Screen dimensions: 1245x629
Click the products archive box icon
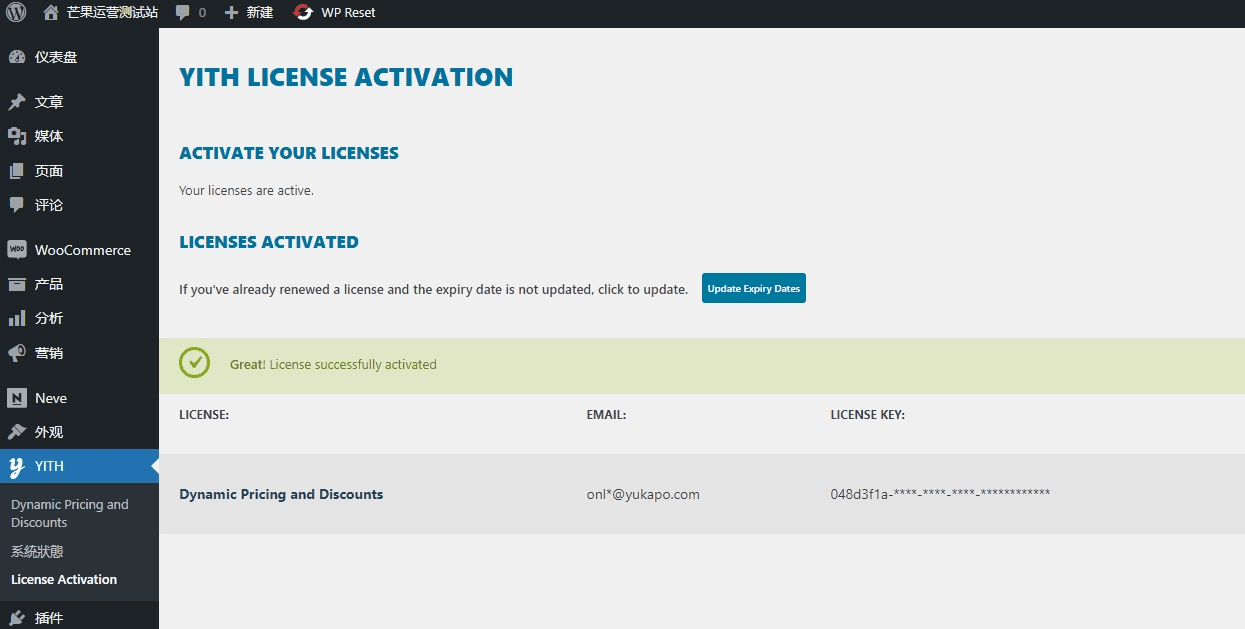tap(17, 284)
